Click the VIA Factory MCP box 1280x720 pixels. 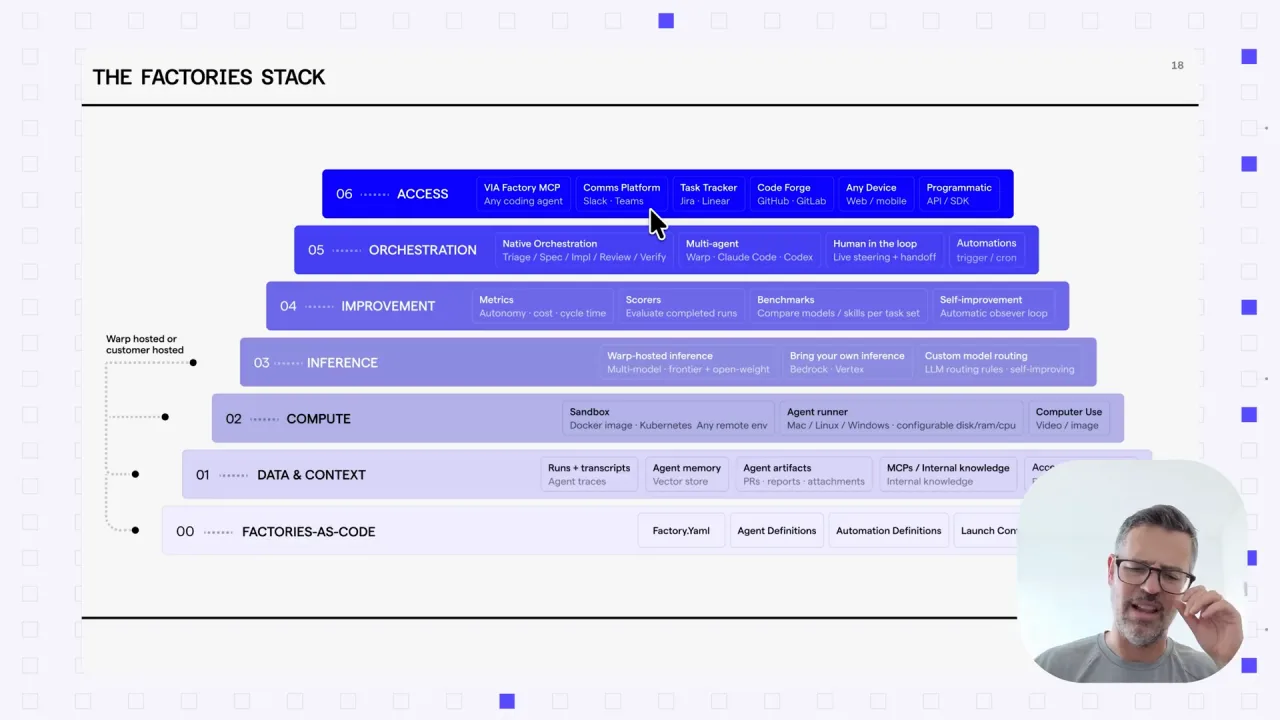point(523,194)
